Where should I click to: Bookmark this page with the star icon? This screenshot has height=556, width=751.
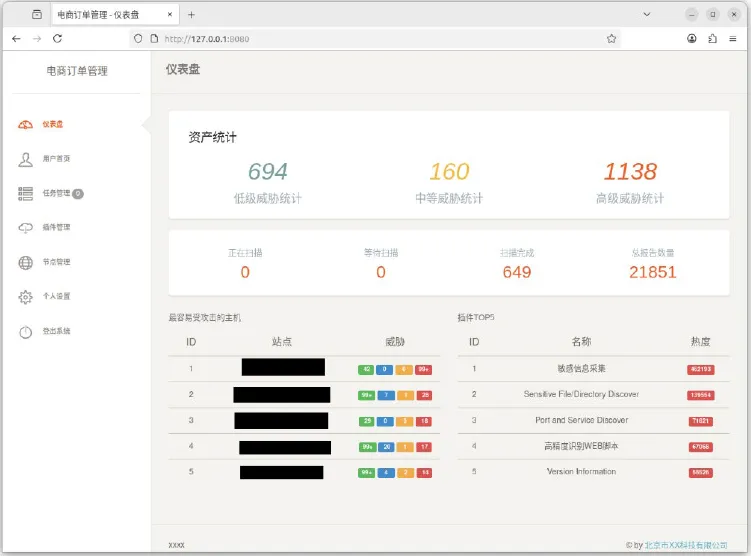click(611, 39)
